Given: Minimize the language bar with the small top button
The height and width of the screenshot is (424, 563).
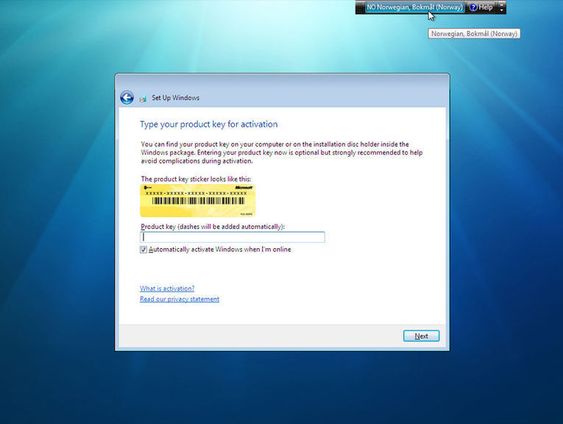Looking at the screenshot, I should pyautogui.click(x=502, y=4).
